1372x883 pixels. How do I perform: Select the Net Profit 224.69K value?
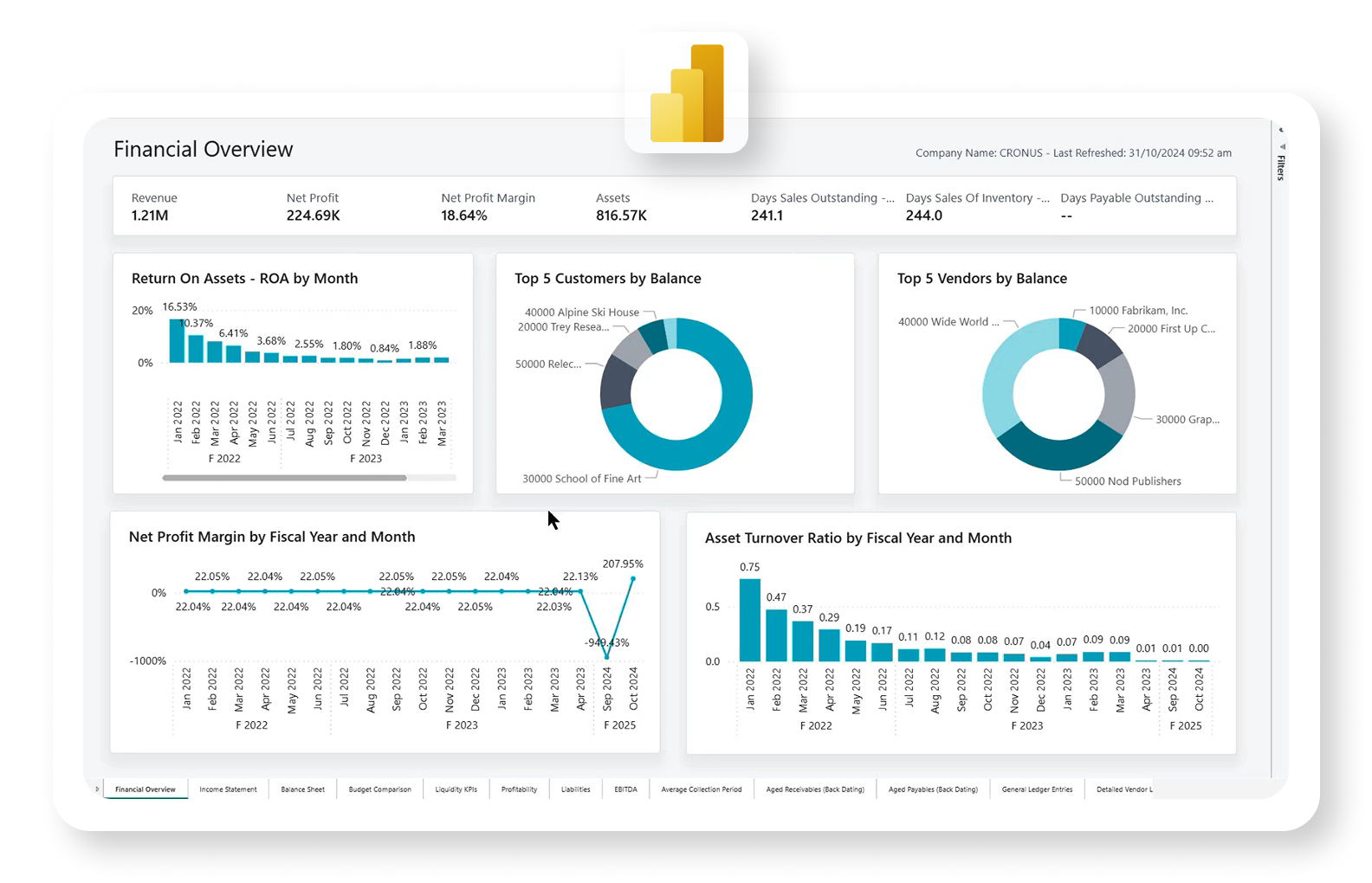tap(313, 216)
